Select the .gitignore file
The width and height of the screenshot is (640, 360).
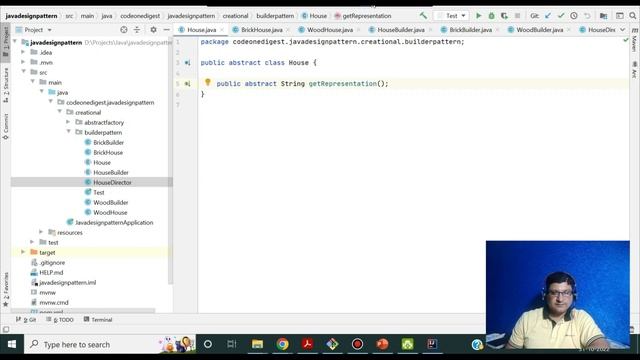[x=52, y=262]
